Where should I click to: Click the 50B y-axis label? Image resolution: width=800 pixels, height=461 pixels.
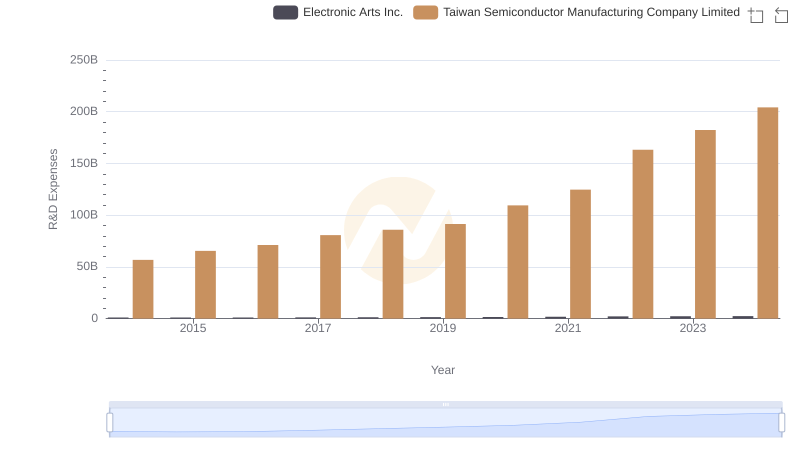coord(87,266)
